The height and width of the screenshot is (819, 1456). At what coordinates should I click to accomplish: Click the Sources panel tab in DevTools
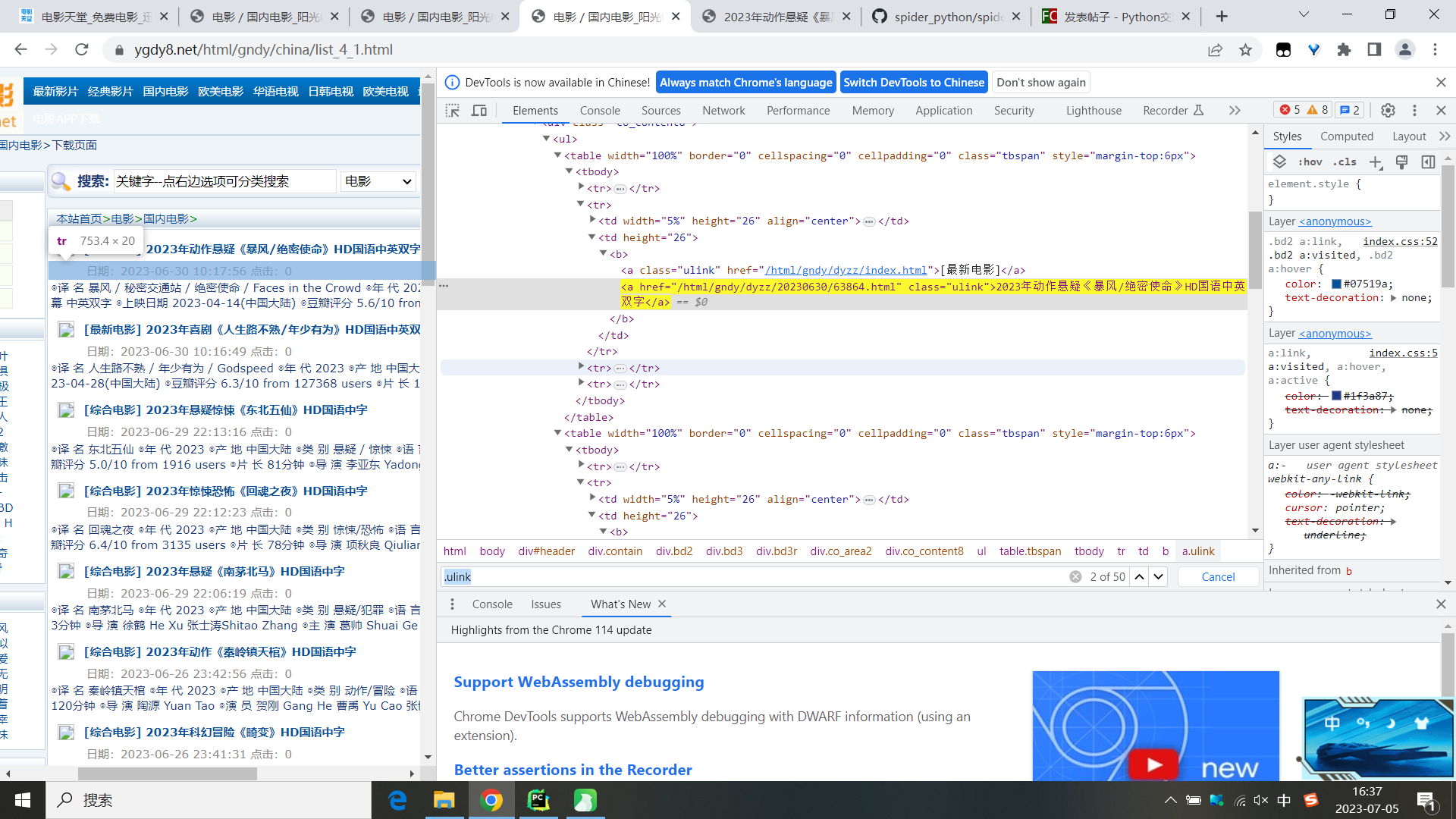click(x=661, y=110)
